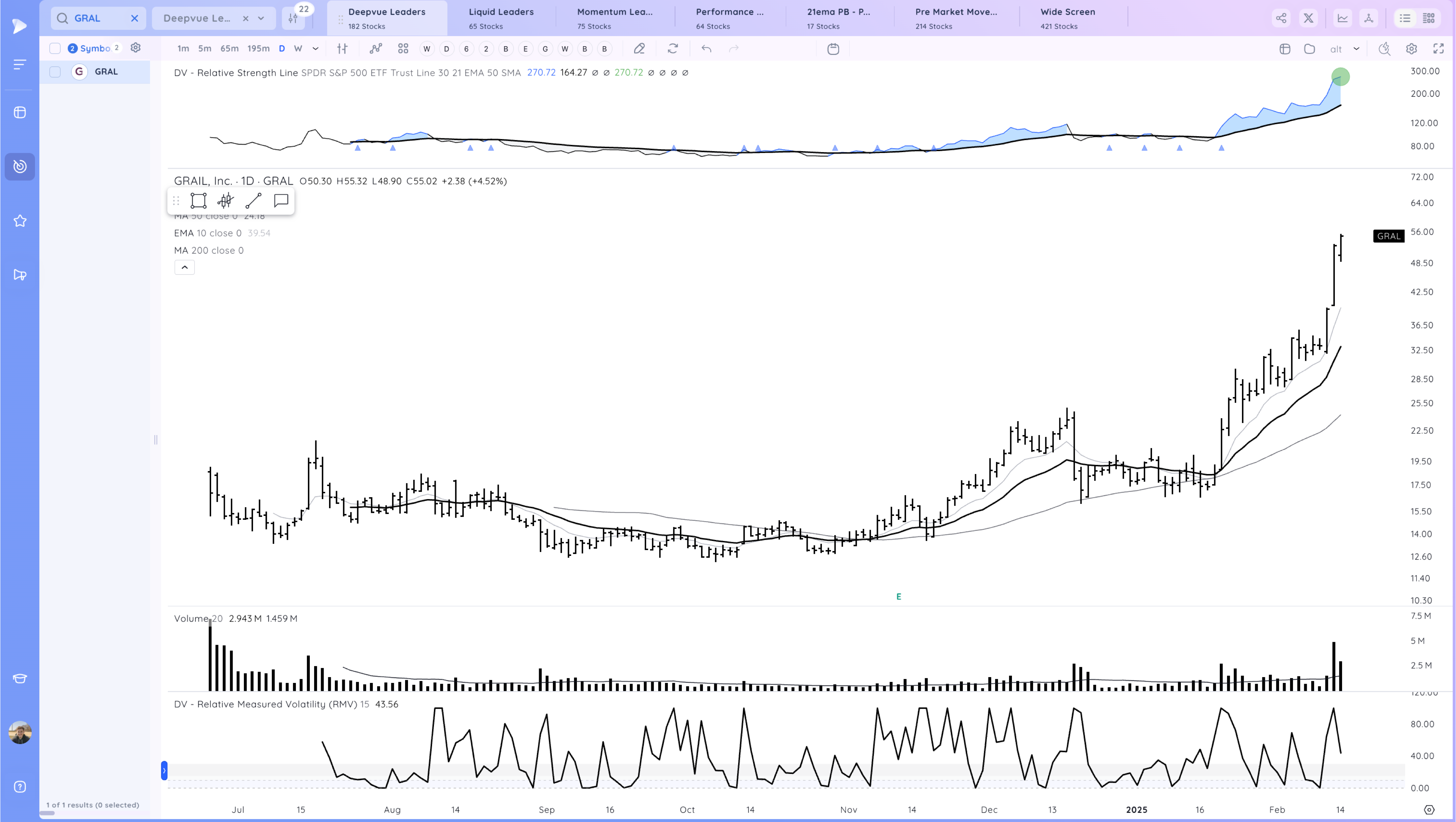Viewport: 1456px width, 822px height.
Task: Open the chart bar style selector
Action: coord(342,49)
